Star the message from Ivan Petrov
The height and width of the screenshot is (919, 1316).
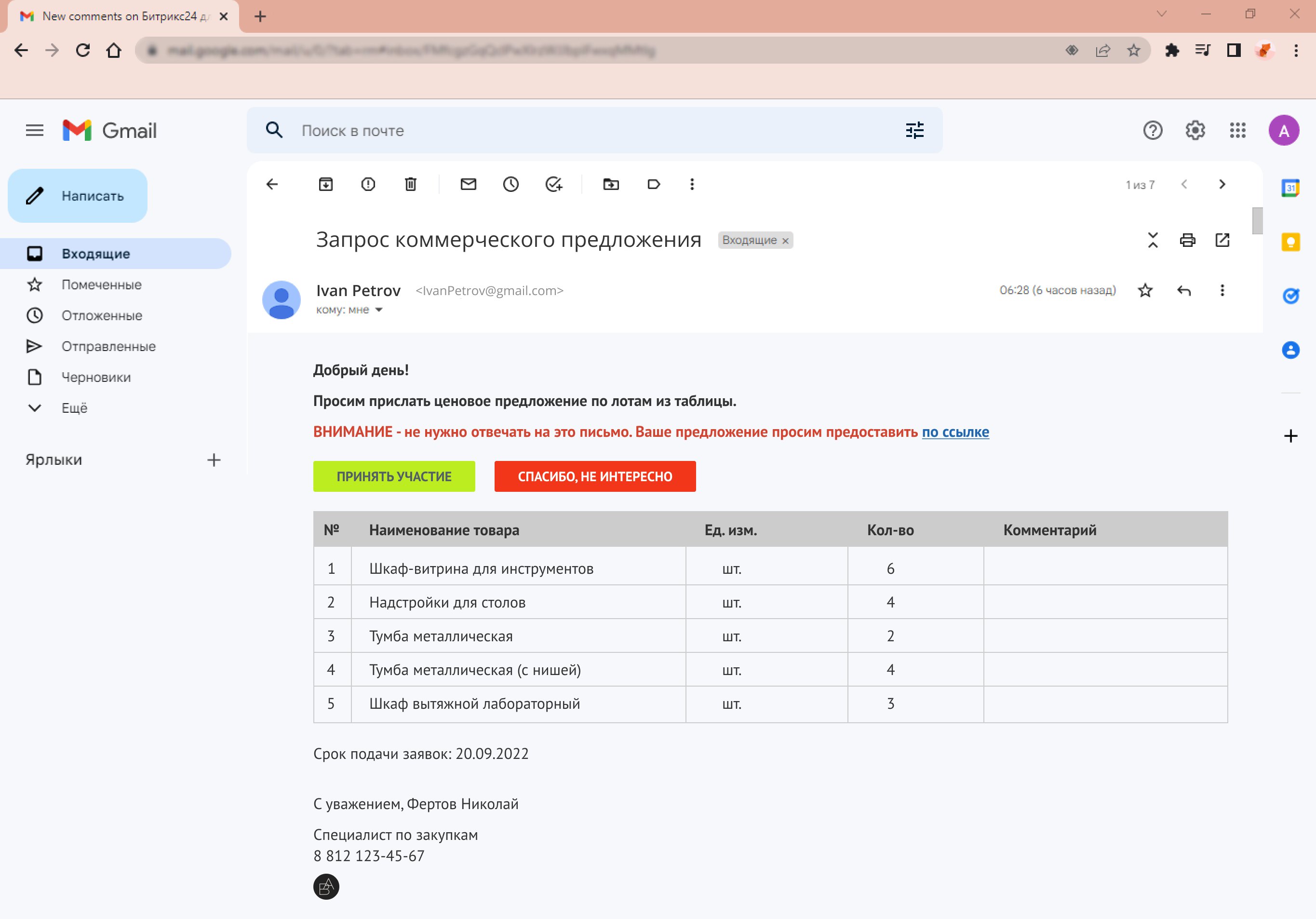pos(1145,290)
